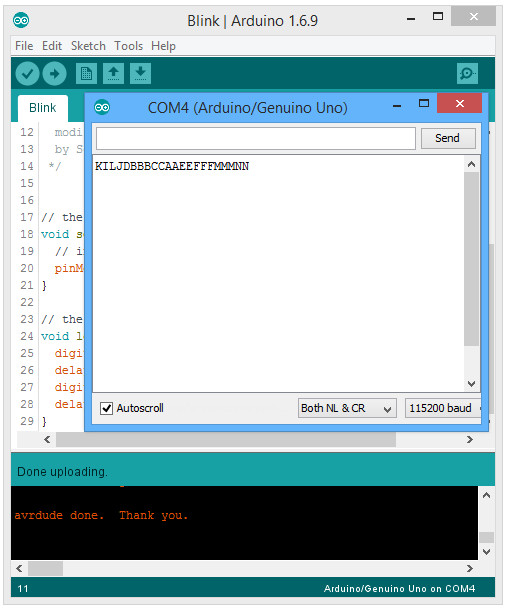Click the 'pinM' code on line 20
509x612 pixels.
point(69,269)
